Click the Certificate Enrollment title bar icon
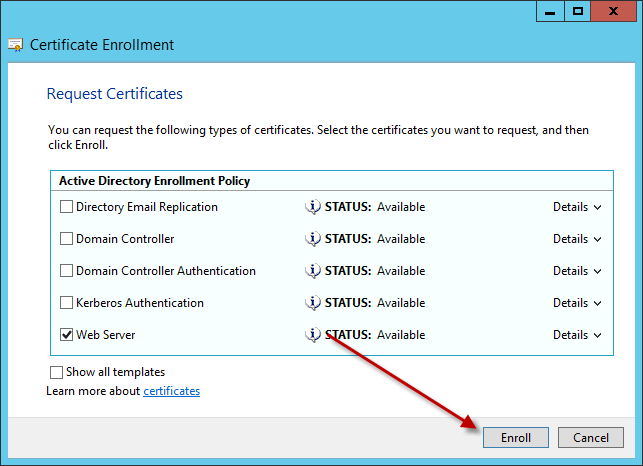Viewport: 643px width, 466px height. pos(16,45)
